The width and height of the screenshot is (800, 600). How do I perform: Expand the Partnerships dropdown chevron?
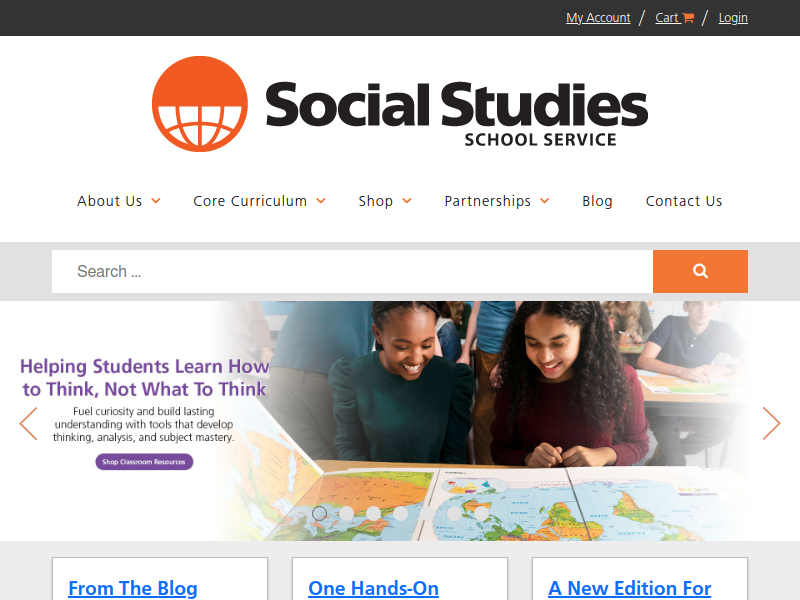click(x=545, y=201)
